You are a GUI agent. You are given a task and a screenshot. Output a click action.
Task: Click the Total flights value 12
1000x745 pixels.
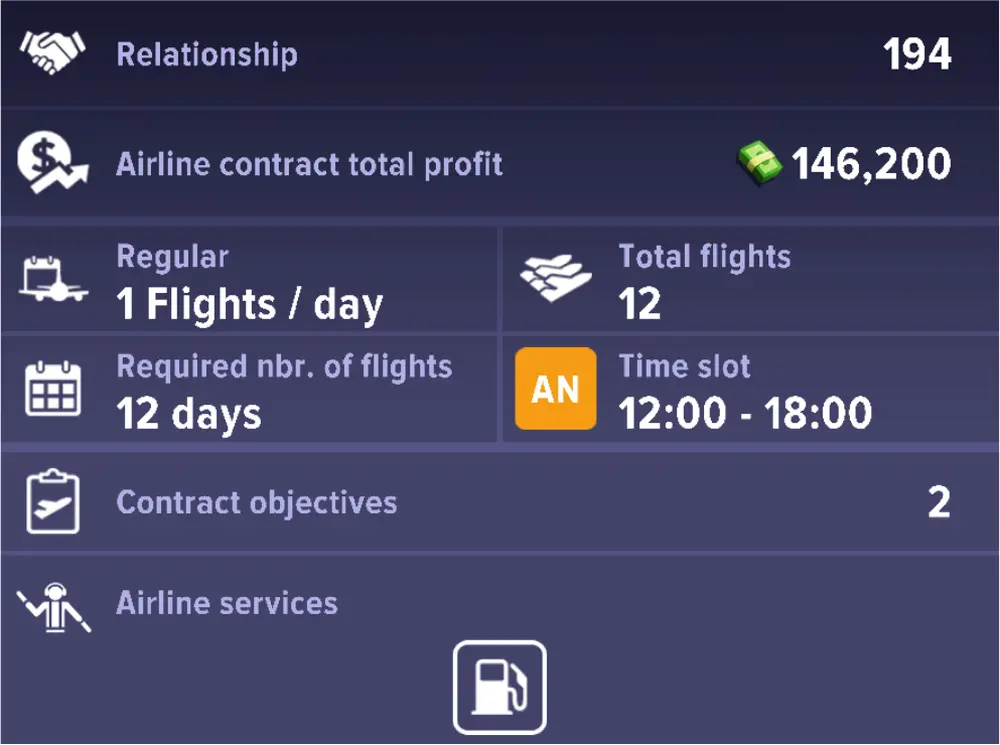pos(640,304)
